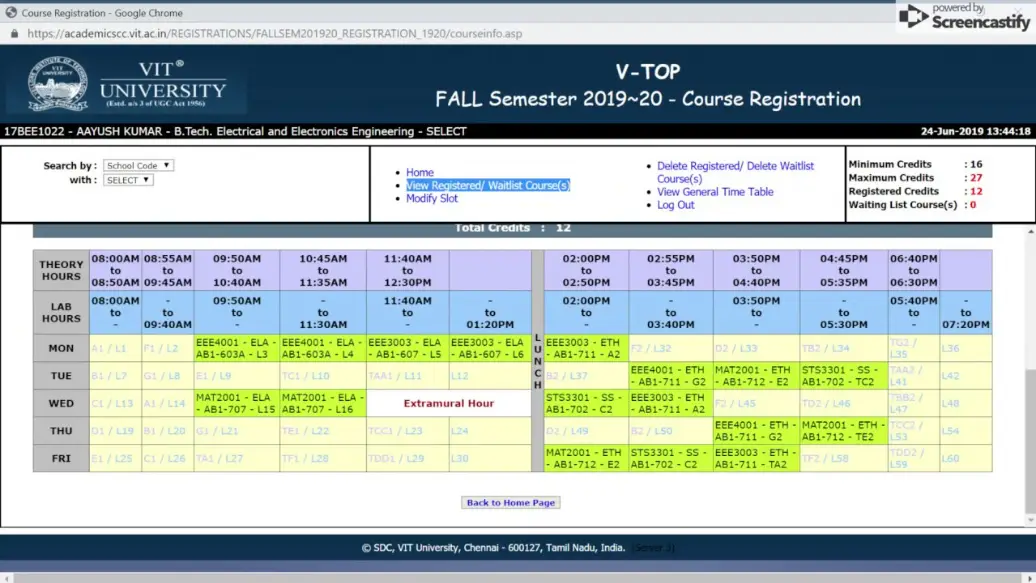This screenshot has height=583, width=1036.
Task: Click the vertical scrollbar of the timetable
Action: point(1030,440)
